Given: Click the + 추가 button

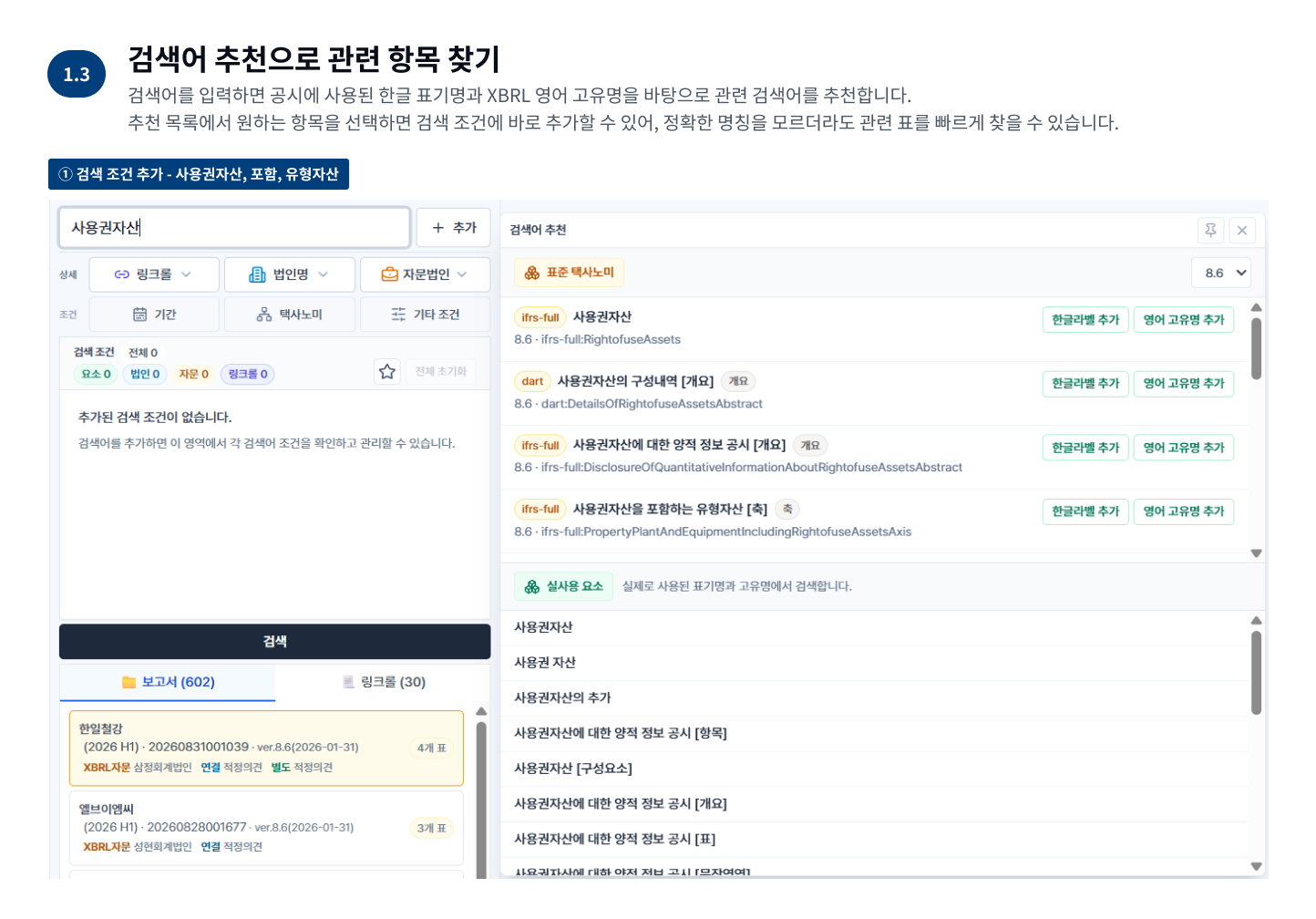Looking at the screenshot, I should pyautogui.click(x=454, y=228).
